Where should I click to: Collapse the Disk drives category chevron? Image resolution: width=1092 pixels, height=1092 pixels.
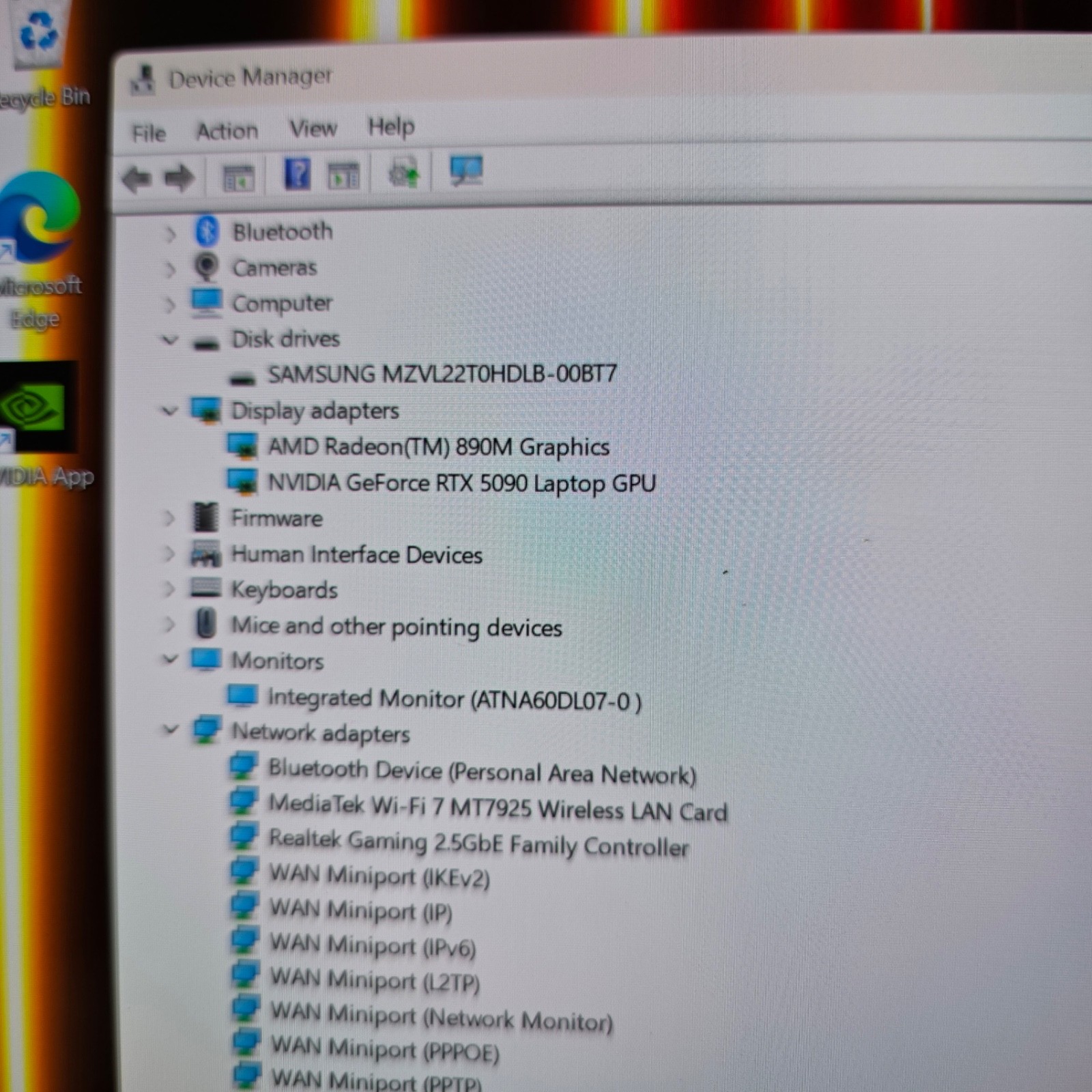pos(170,340)
